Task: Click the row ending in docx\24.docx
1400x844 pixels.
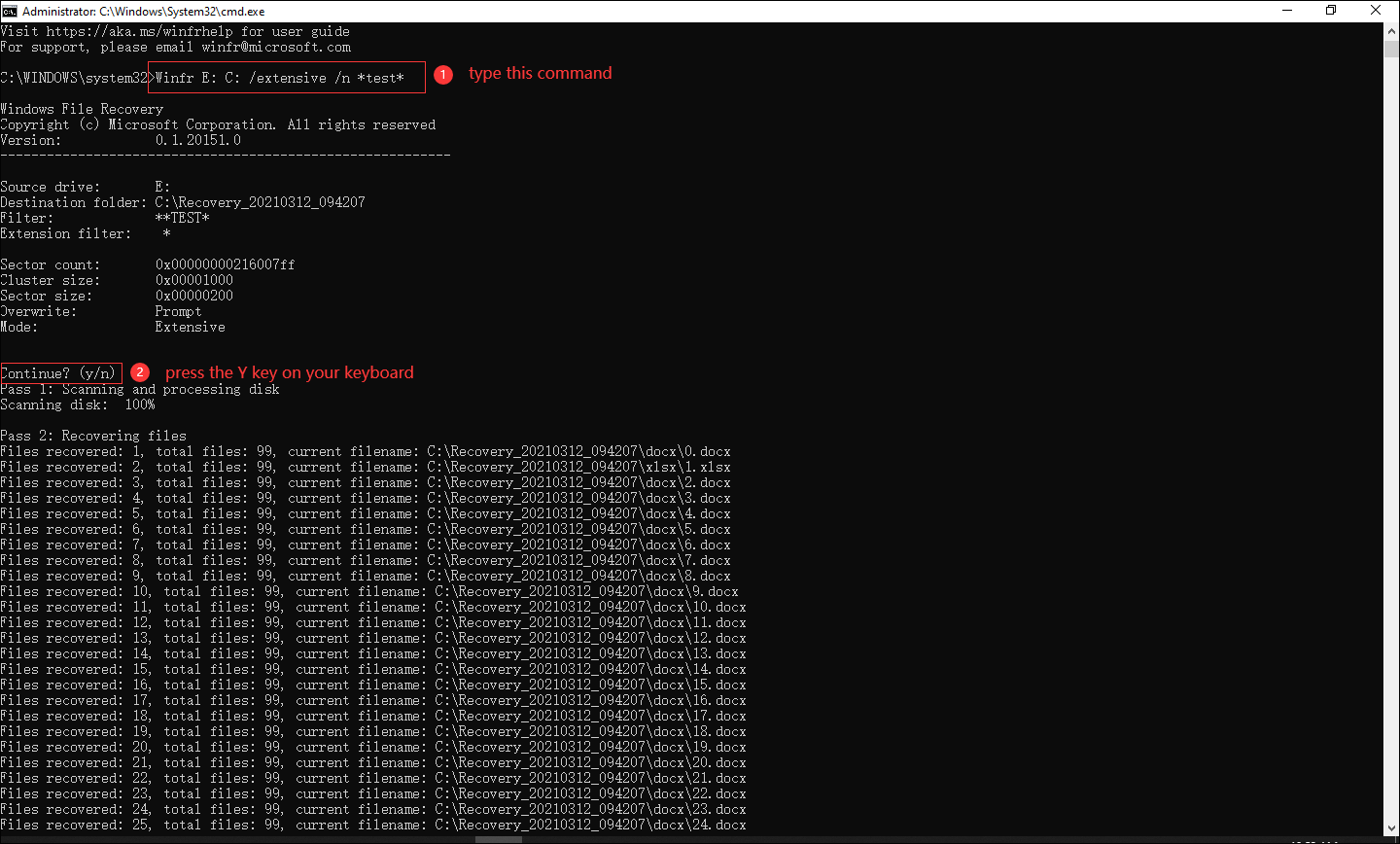Action: point(373,825)
